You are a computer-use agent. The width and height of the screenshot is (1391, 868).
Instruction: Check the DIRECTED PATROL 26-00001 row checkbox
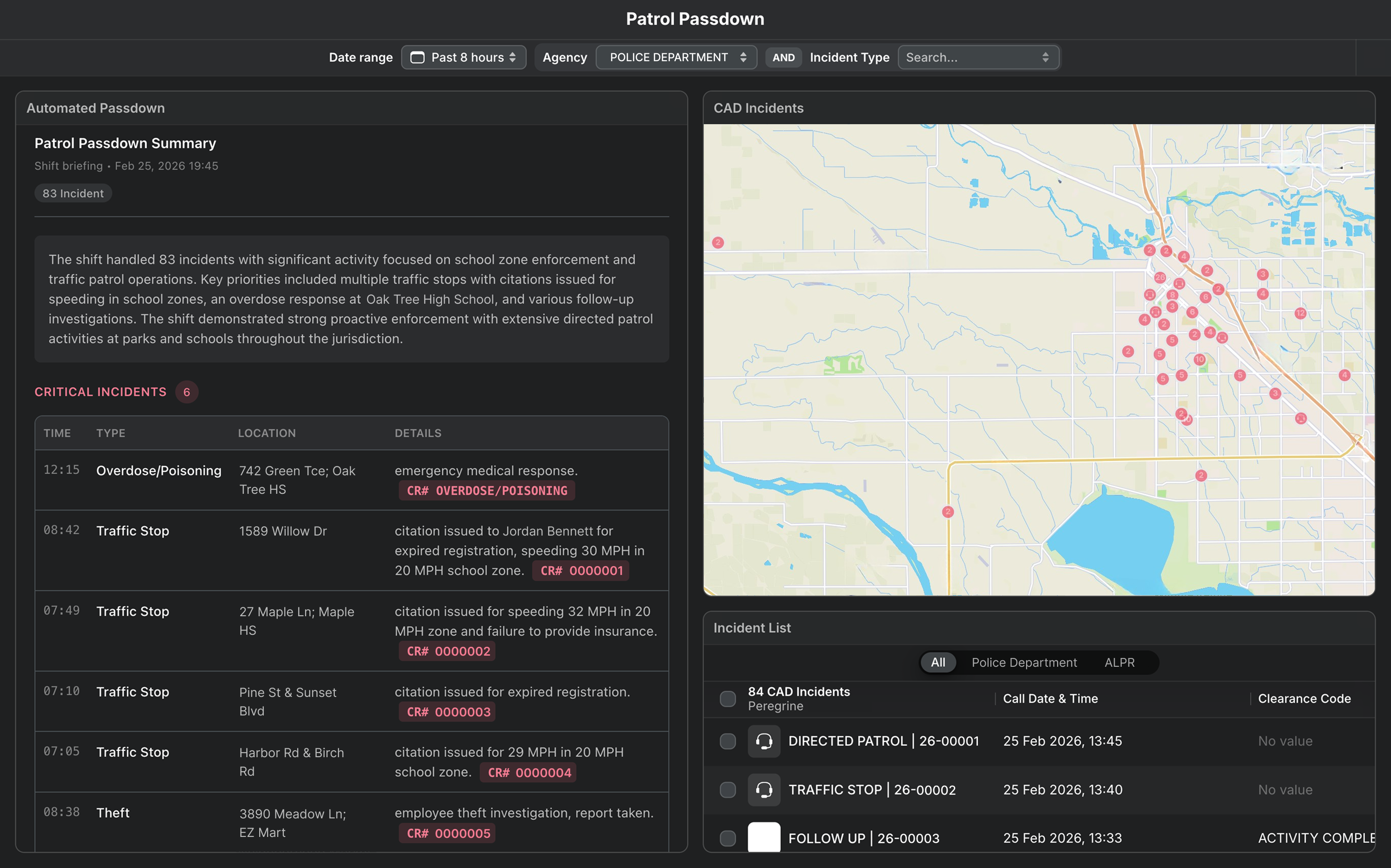click(727, 741)
